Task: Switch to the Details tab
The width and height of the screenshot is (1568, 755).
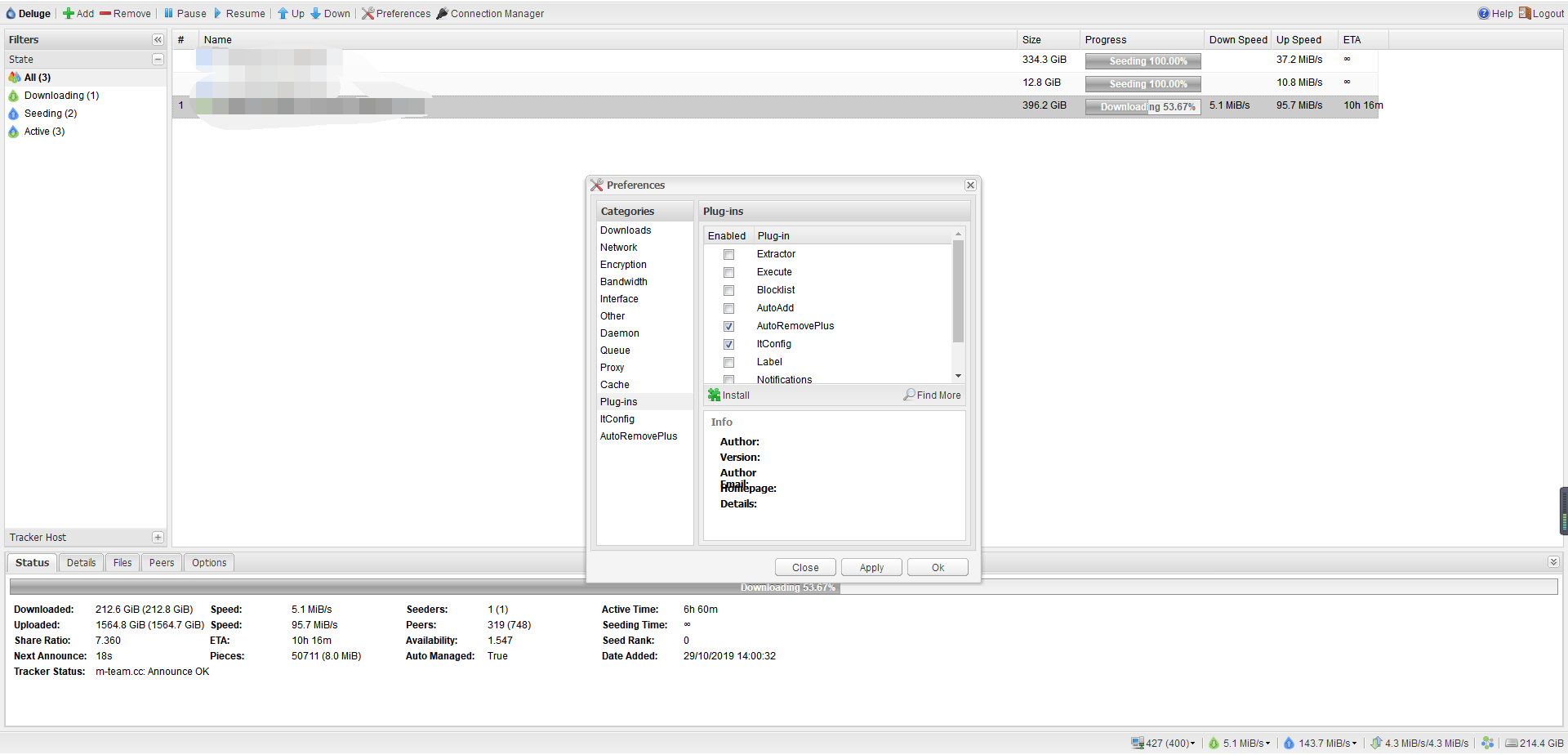Action: click(x=82, y=563)
